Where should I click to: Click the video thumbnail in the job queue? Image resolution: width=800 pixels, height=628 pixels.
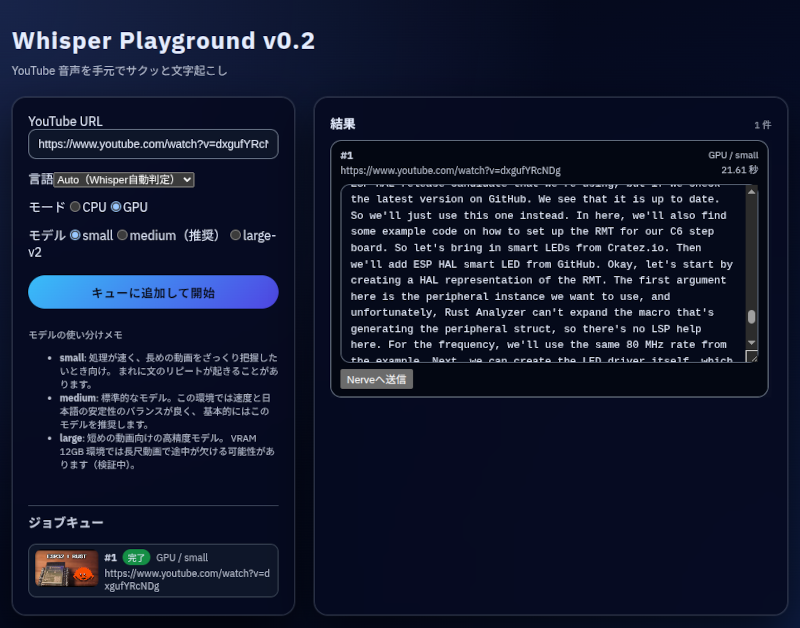(66, 569)
